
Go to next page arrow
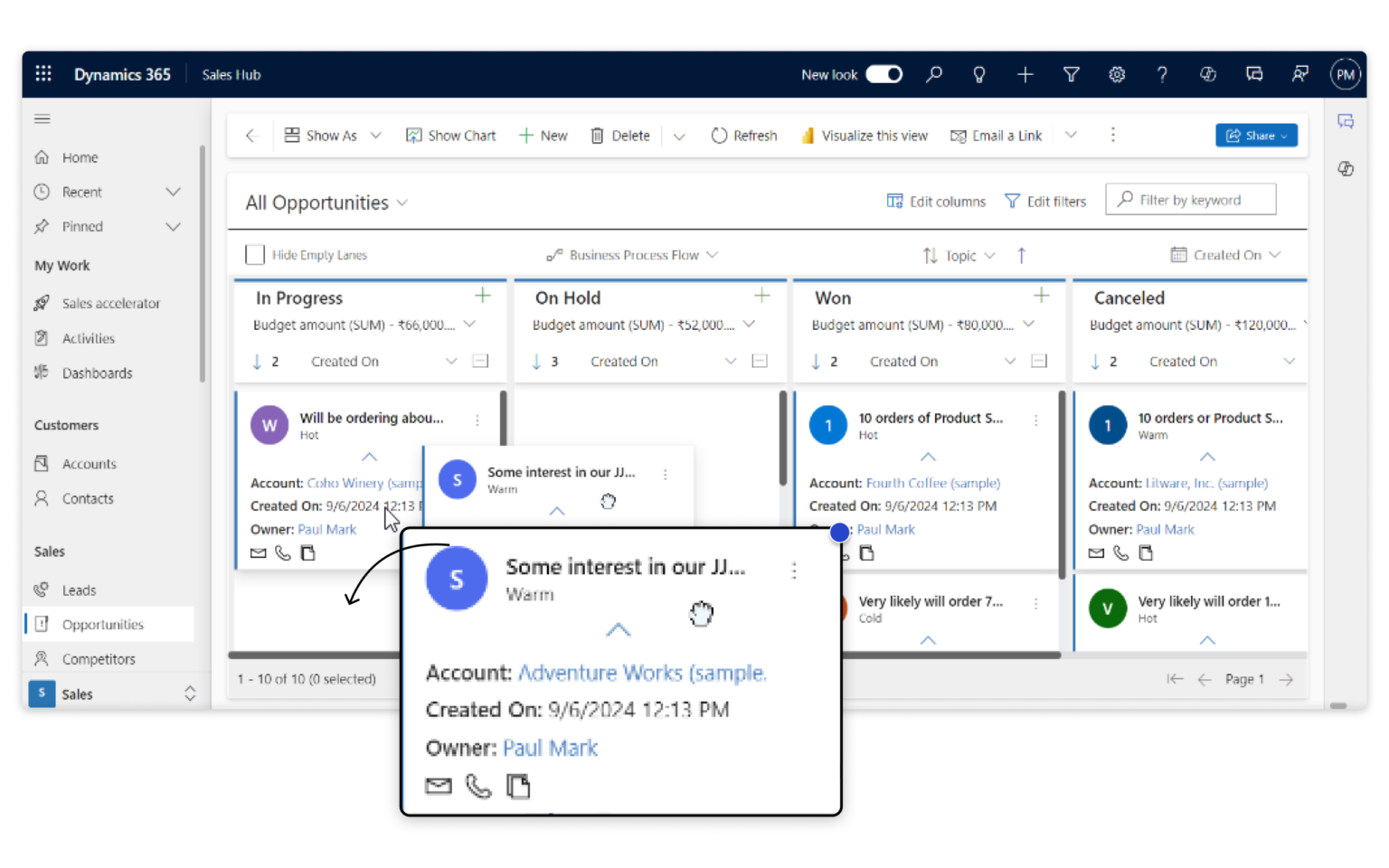[1287, 679]
